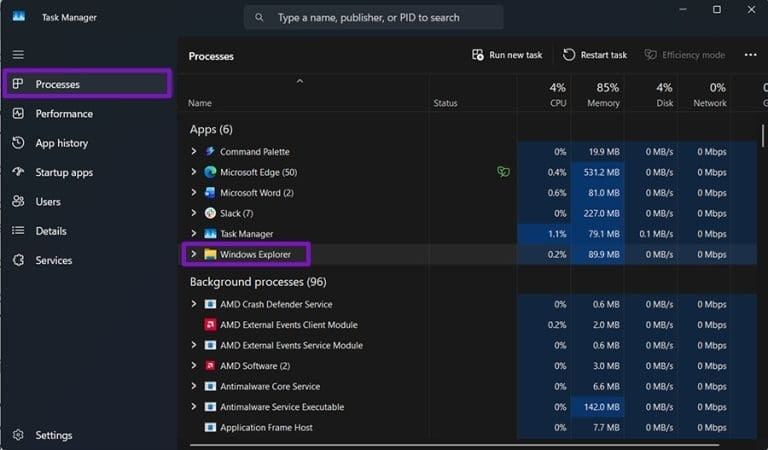Viewport: 768px width, 450px height.
Task: Select the Windows Explorer process row
Action: click(x=467, y=254)
